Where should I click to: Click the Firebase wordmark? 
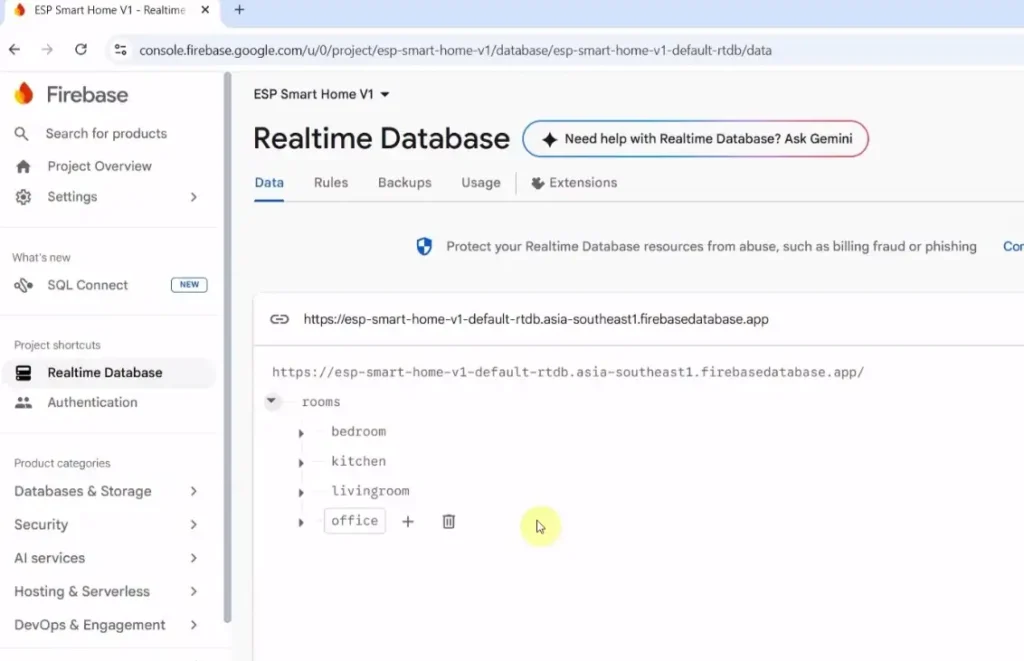coord(87,95)
